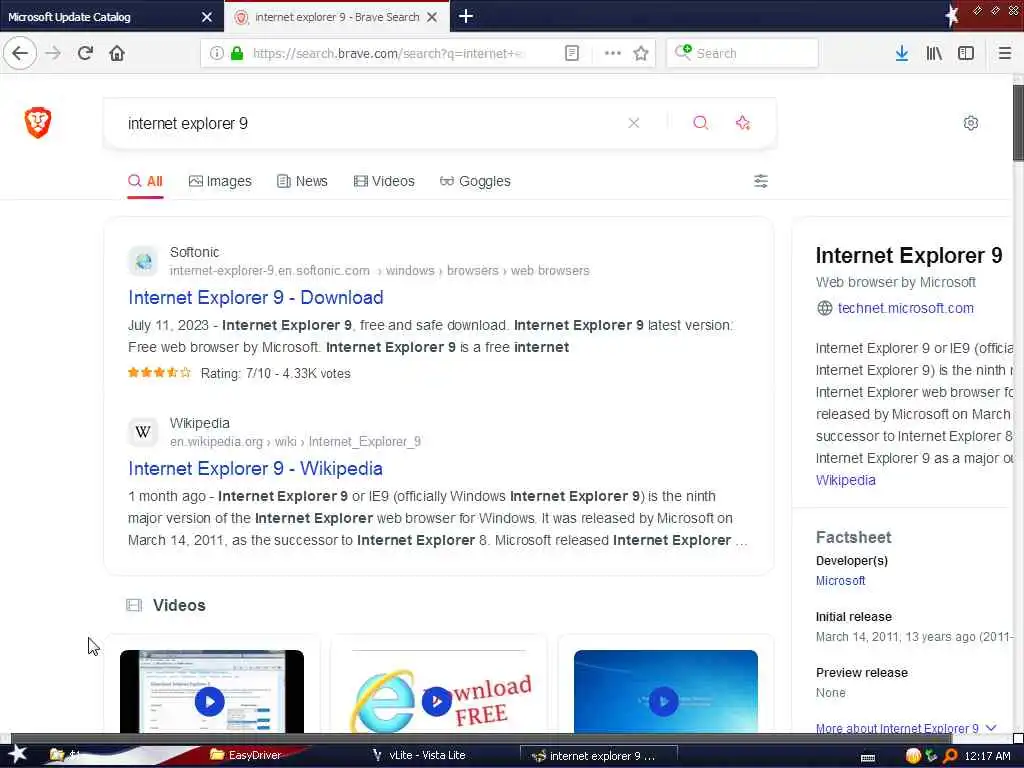Click the toolbar Search box
The height and width of the screenshot is (768, 1024).
click(742, 53)
